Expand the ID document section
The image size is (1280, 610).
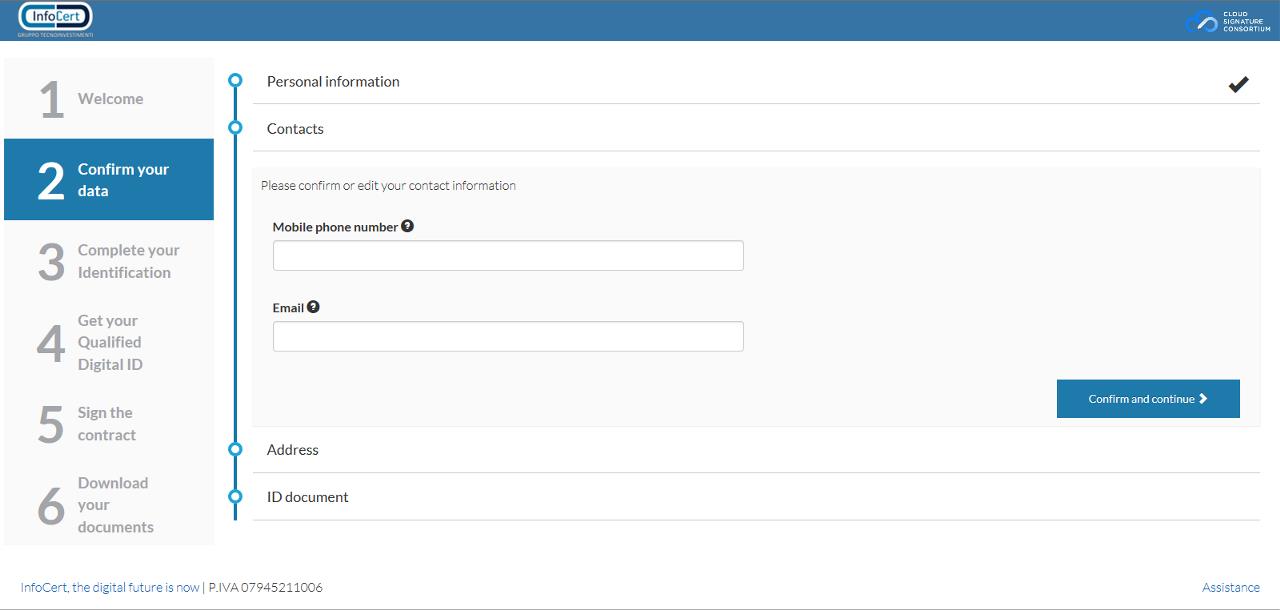756,497
